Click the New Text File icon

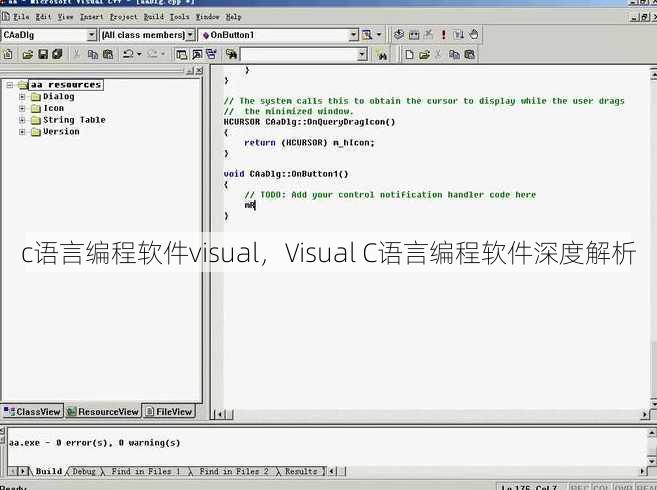tap(8, 54)
